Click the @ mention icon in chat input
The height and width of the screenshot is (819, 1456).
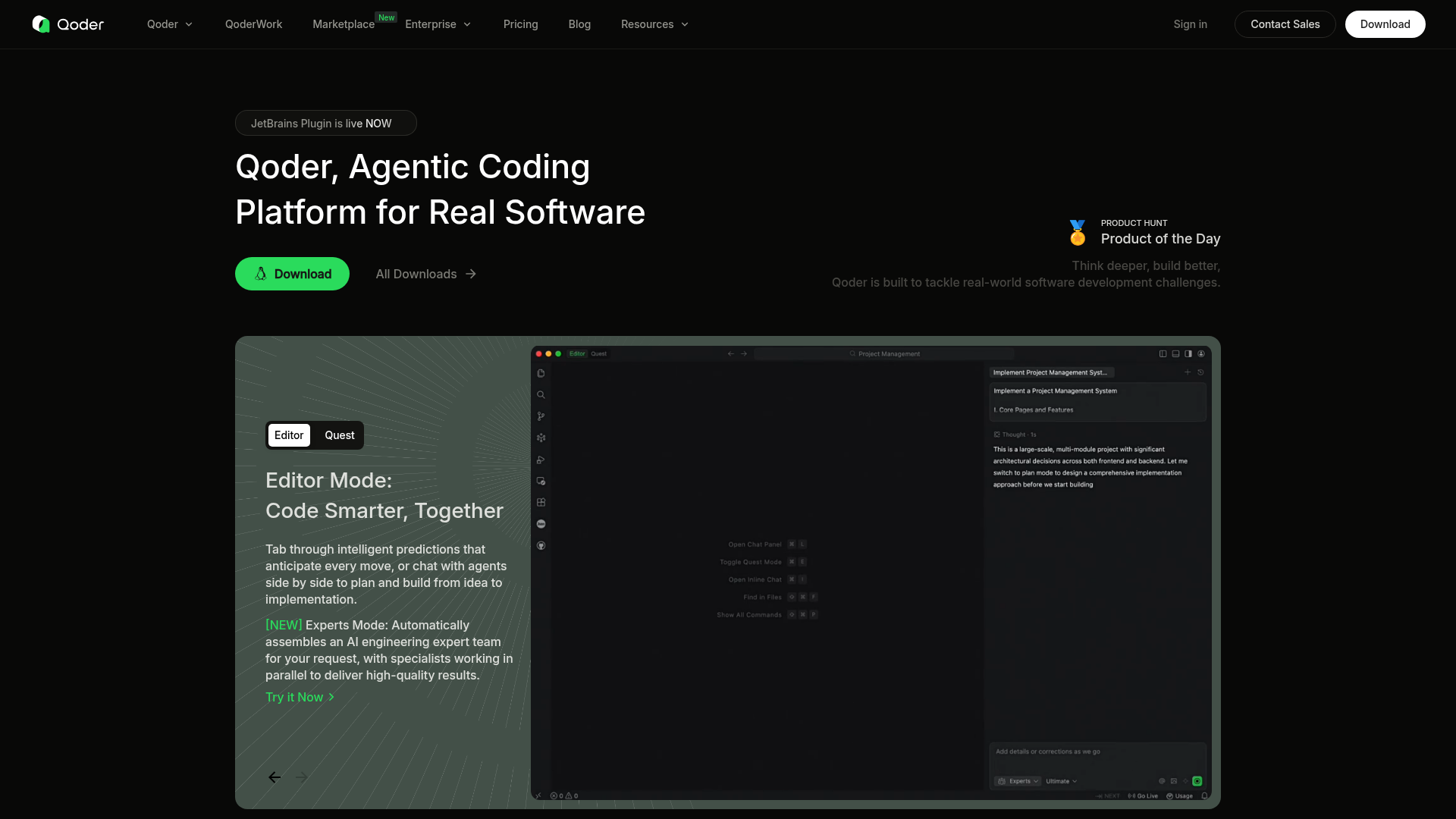click(1162, 781)
